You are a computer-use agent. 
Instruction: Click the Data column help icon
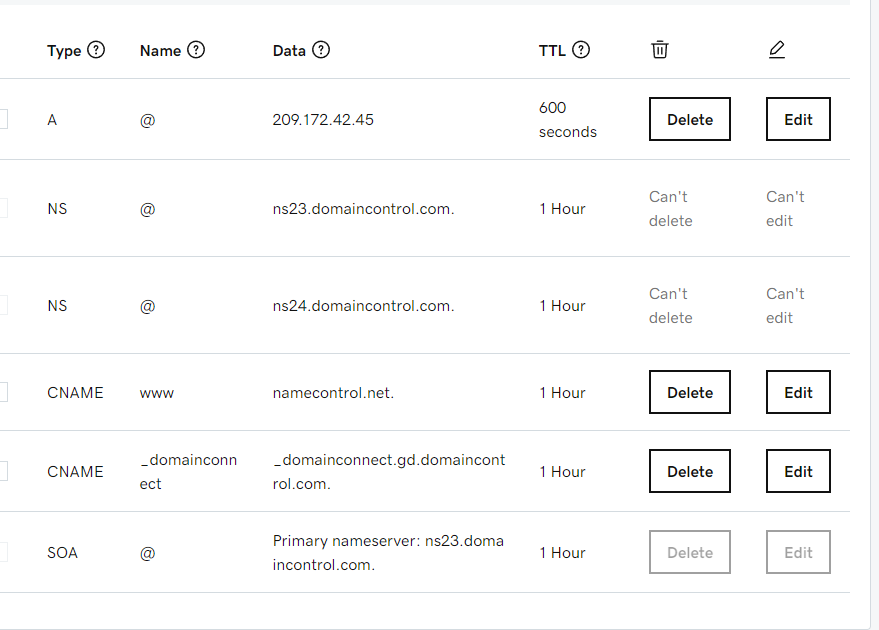[321, 50]
